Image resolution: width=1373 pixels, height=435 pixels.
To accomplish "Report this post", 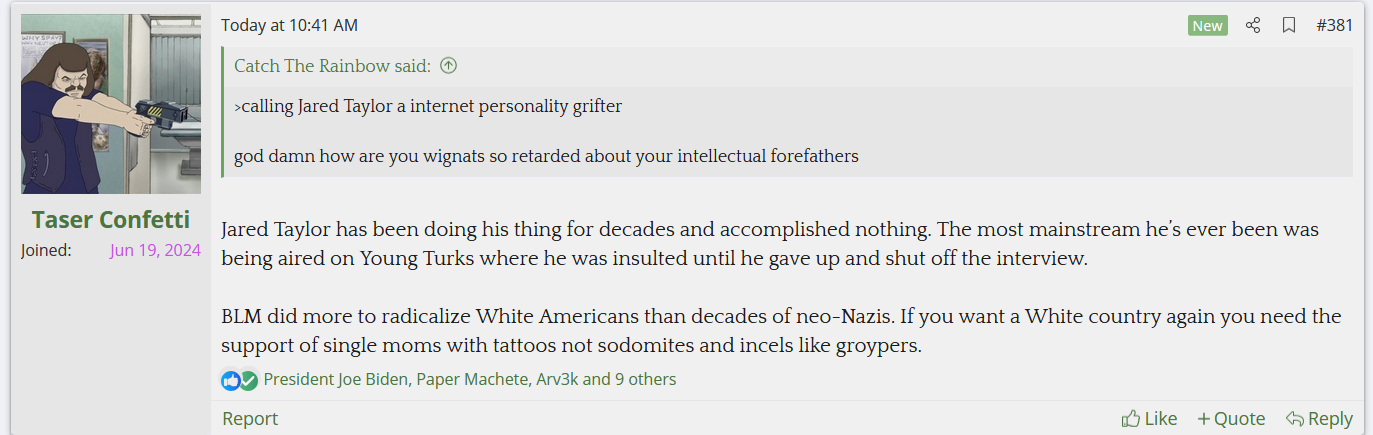I will tap(250, 418).
